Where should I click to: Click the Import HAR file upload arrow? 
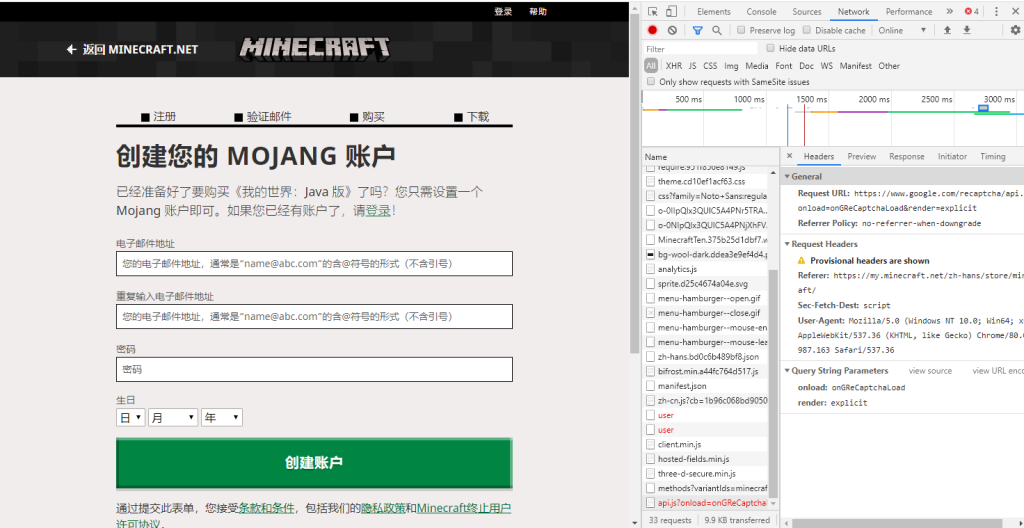[947, 31]
